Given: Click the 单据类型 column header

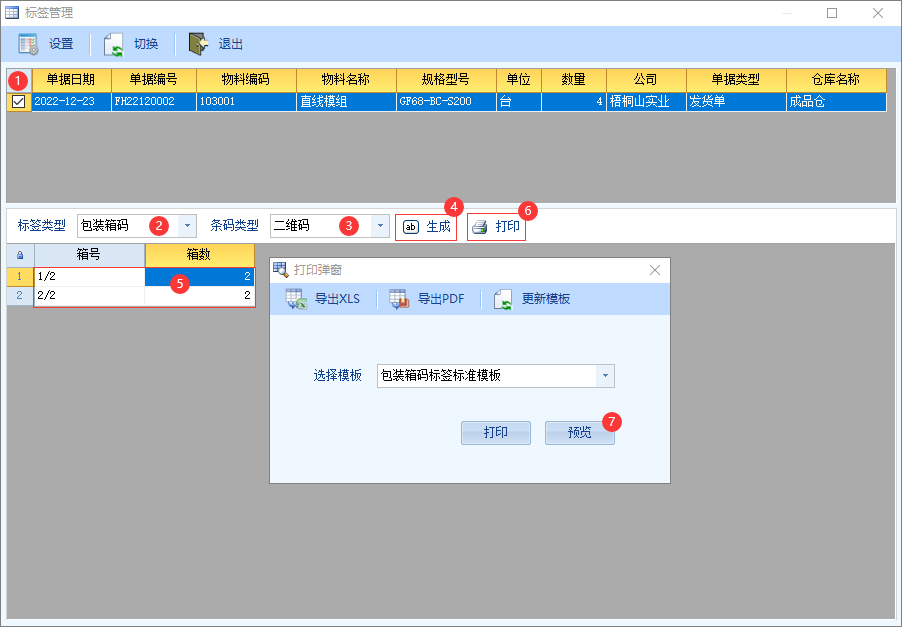Looking at the screenshot, I should [x=736, y=80].
